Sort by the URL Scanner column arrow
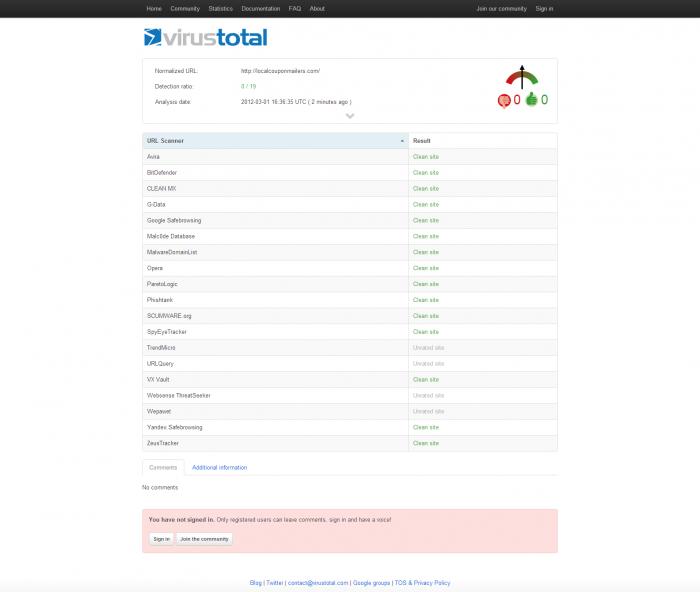This screenshot has height=592, width=700. click(x=402, y=141)
